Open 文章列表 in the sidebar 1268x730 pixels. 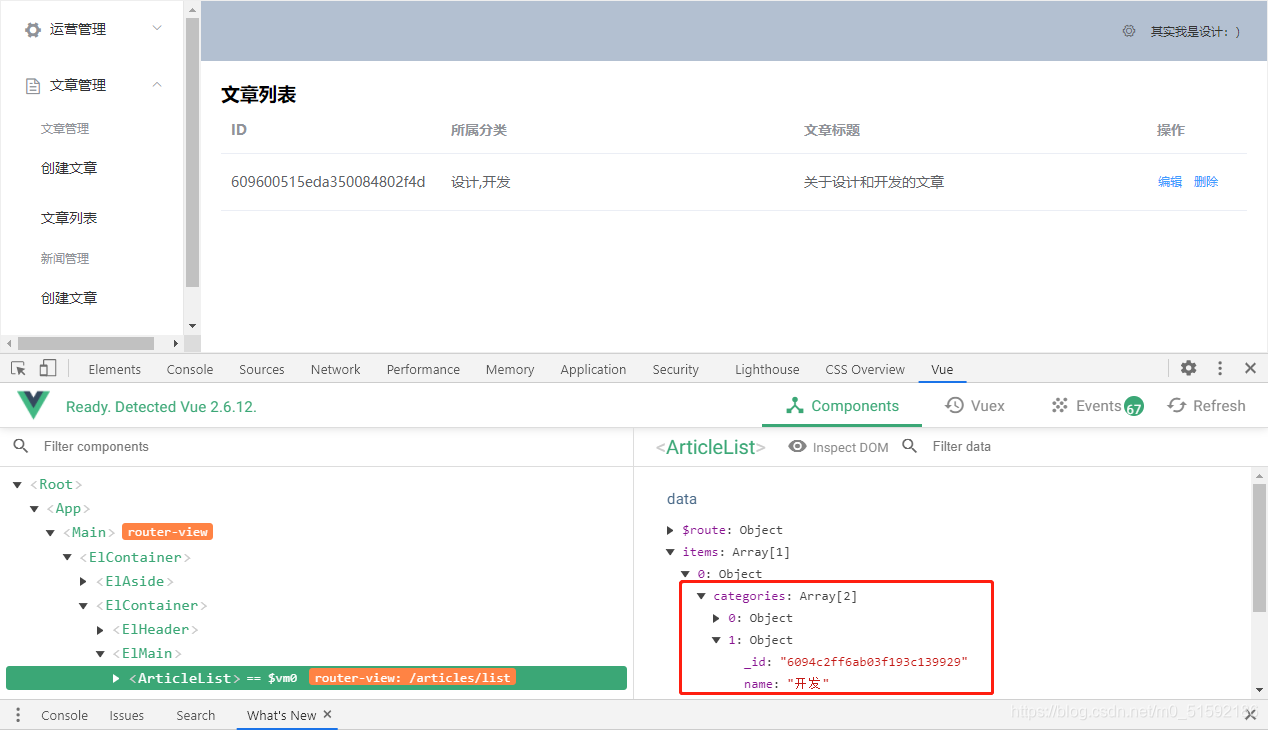[69, 218]
